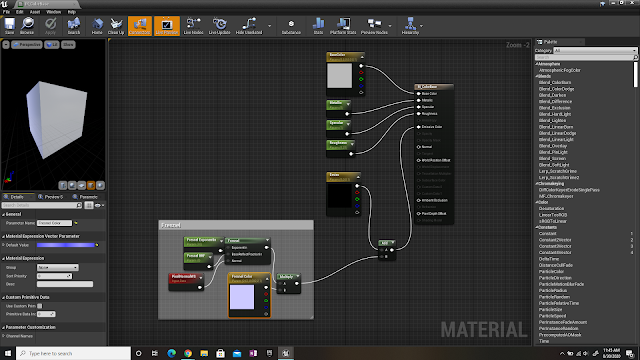This screenshot has width=640, height=360.
Task: Click the Save toolbar icon
Action: [9, 26]
